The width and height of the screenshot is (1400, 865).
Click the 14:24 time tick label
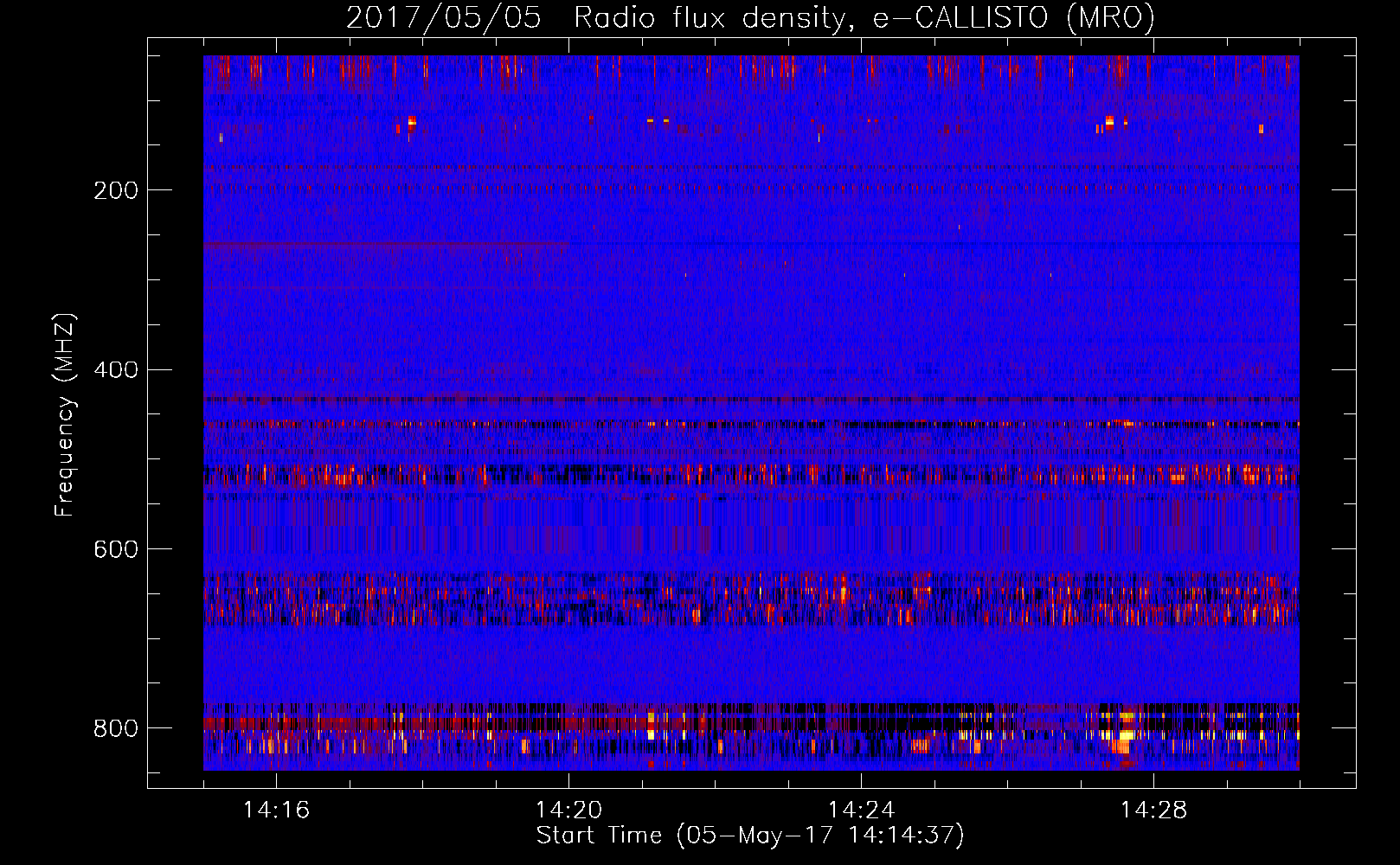(861, 811)
